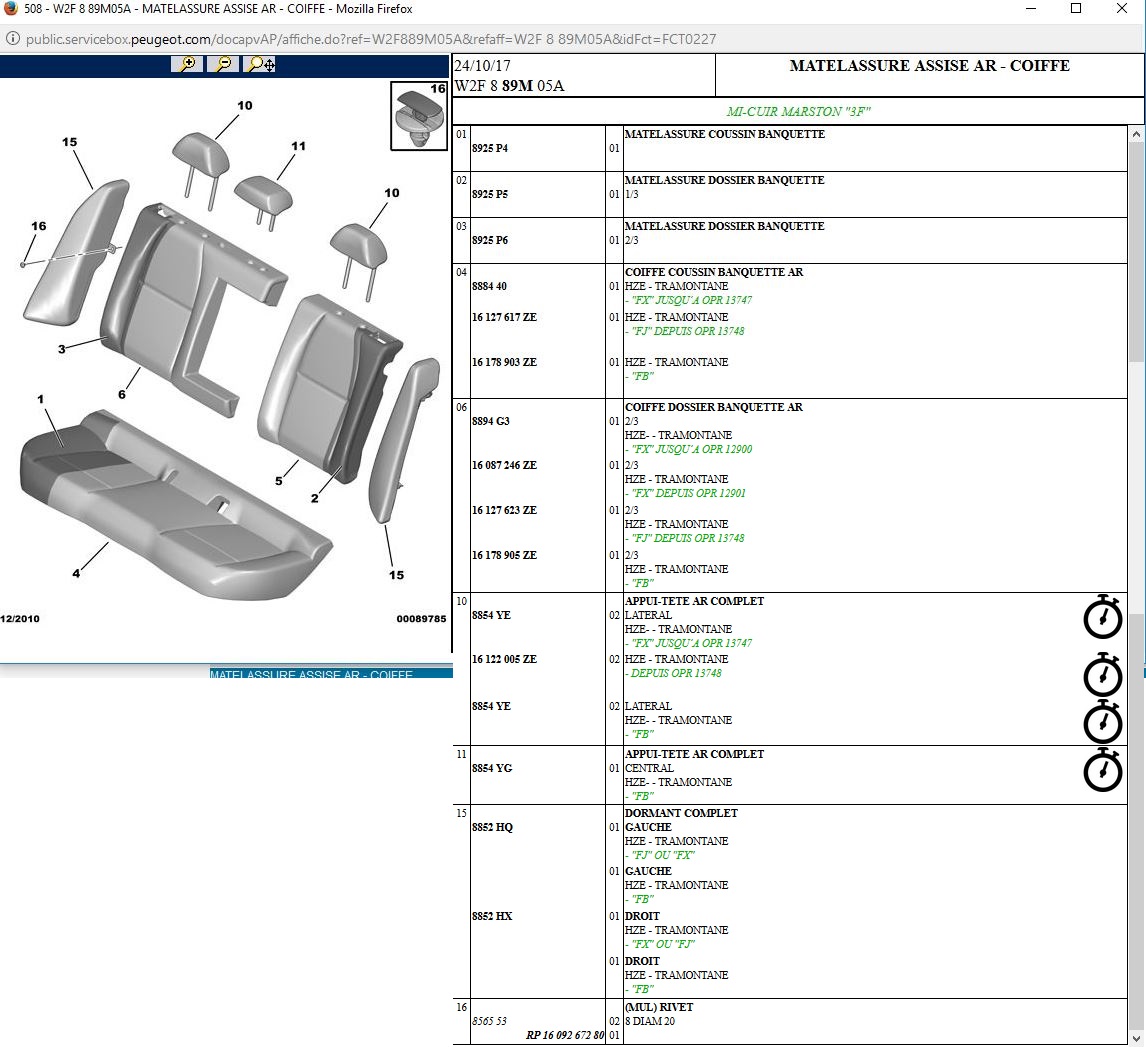The width and height of the screenshot is (1146, 1047).
Task: Click stopwatch icon for 8854 YG central headrest
Action: [1102, 769]
